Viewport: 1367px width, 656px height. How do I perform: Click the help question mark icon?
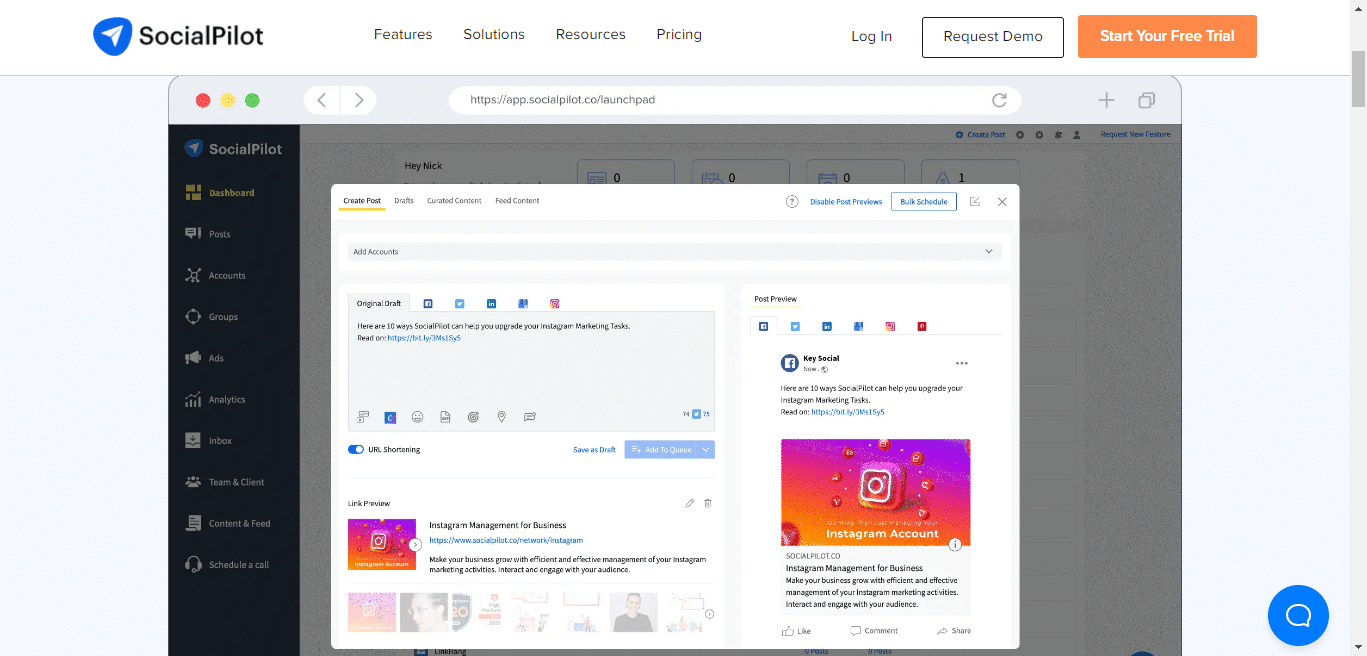coord(792,201)
